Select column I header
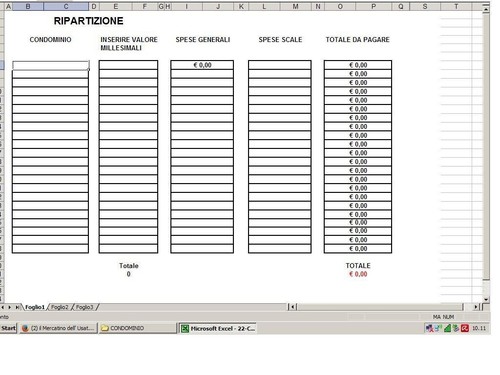The image size is (500, 375). [x=186, y=6]
